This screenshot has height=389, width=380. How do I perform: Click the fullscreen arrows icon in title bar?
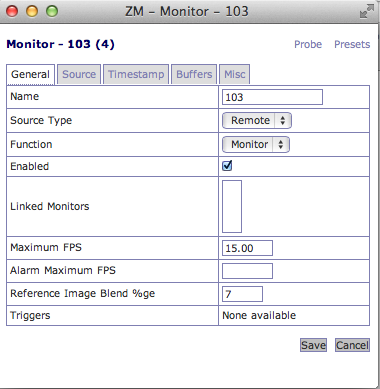coord(367,11)
